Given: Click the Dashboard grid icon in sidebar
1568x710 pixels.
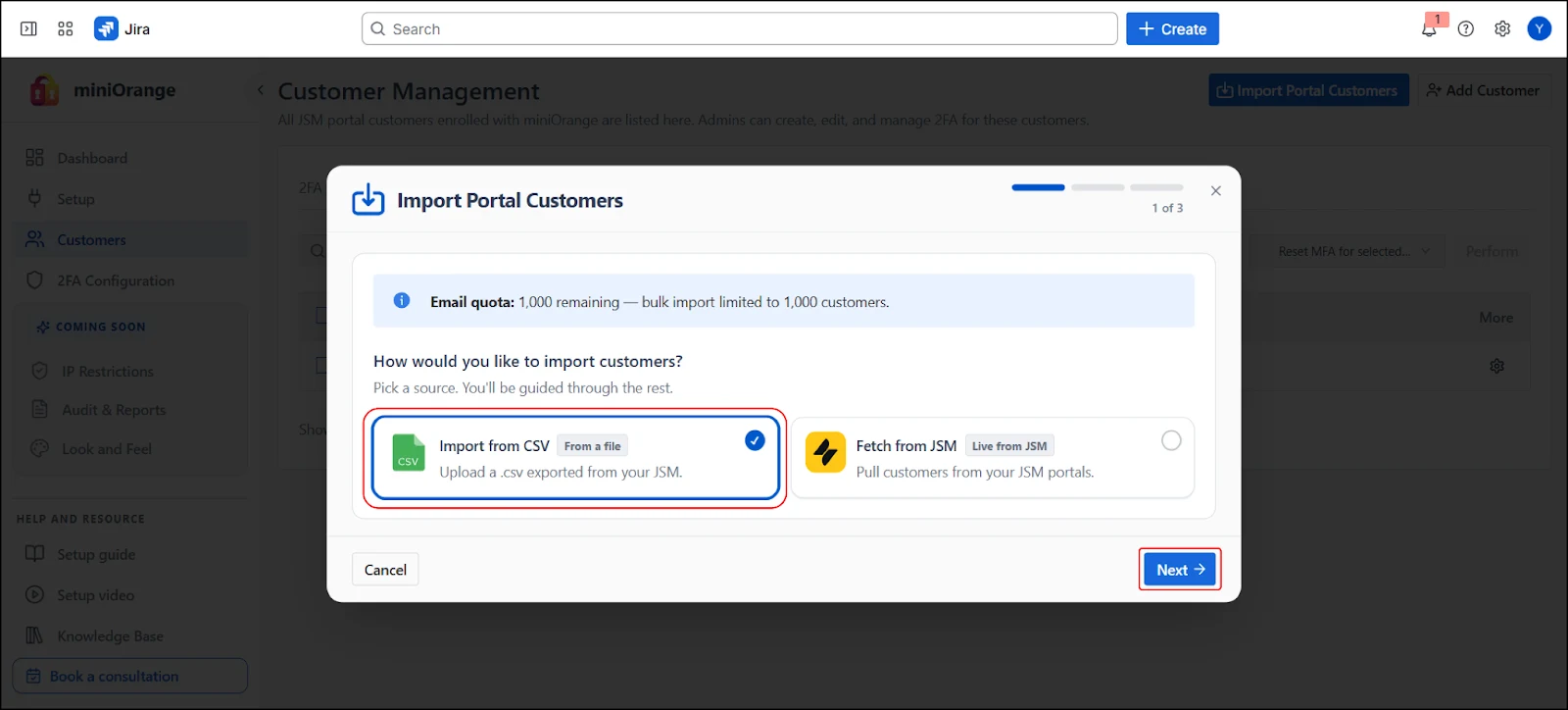Looking at the screenshot, I should point(35,158).
